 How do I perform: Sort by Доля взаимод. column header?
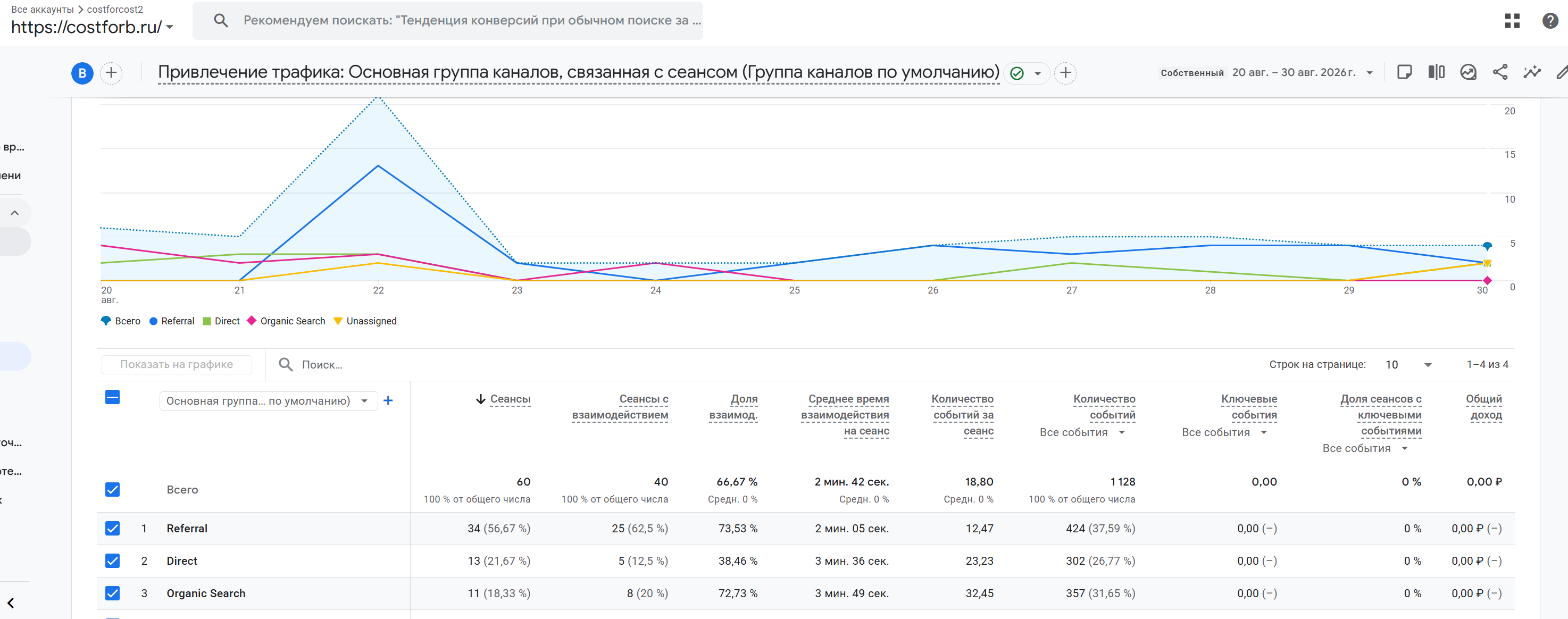pyautogui.click(x=733, y=407)
